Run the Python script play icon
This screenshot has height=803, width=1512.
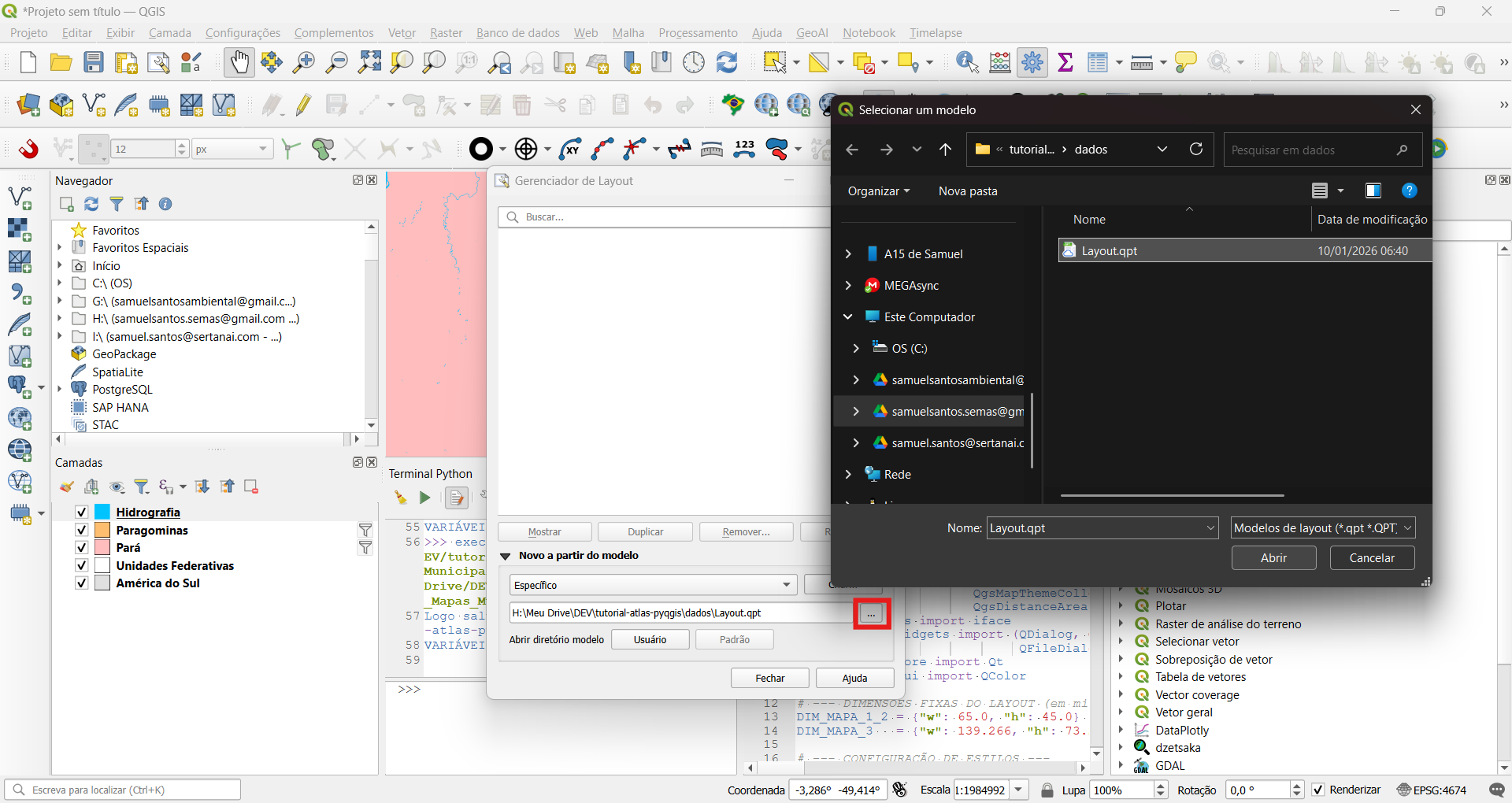(424, 498)
